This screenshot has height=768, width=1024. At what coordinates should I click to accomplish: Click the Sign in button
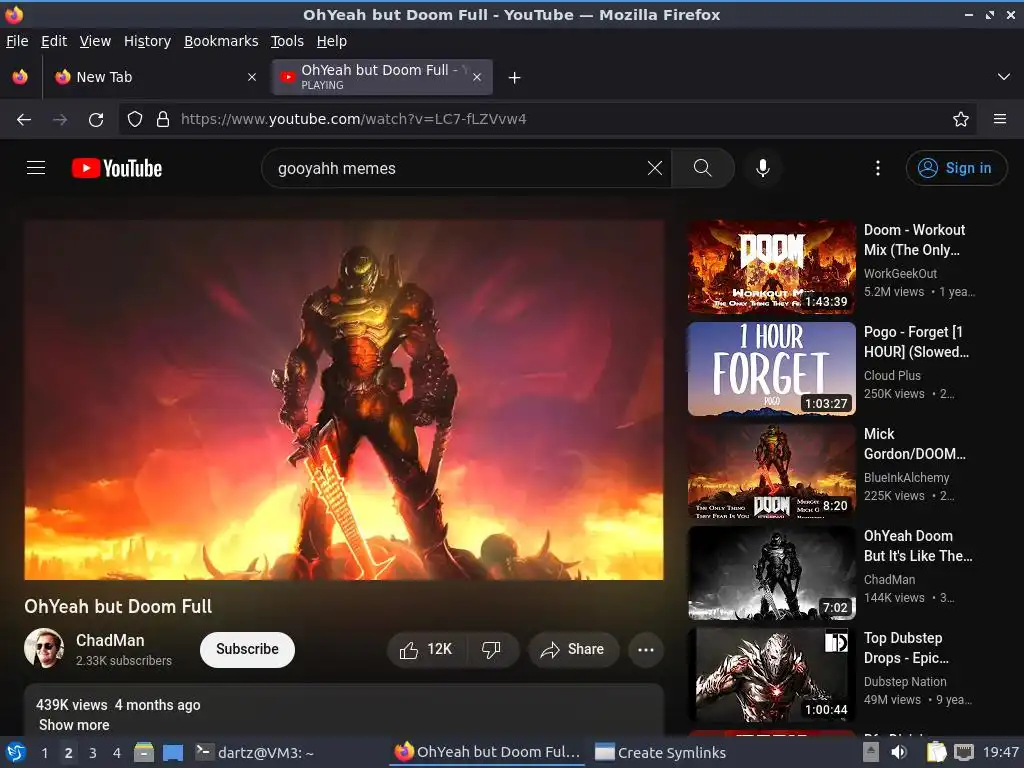956,168
